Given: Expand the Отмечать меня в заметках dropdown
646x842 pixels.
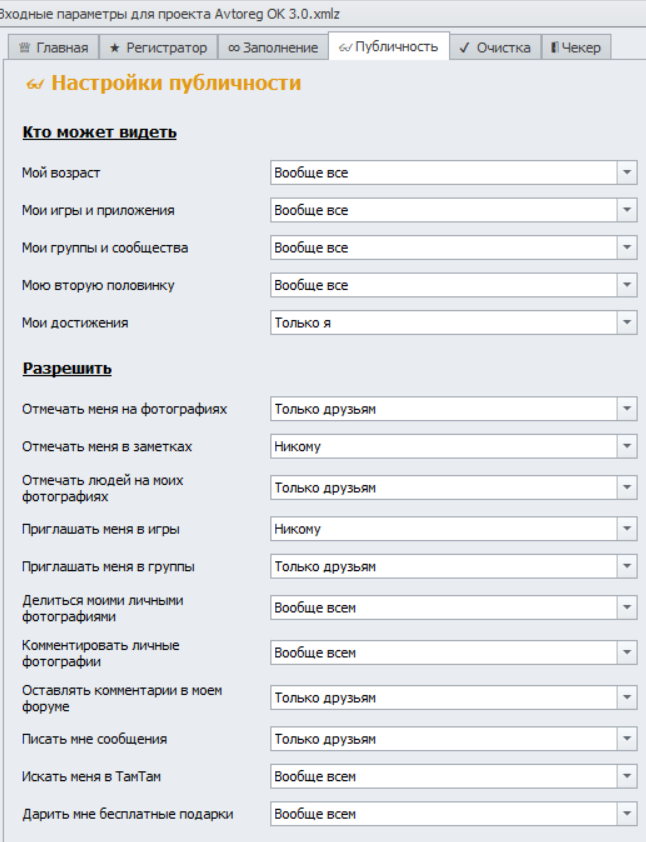Looking at the screenshot, I should 627,446.
